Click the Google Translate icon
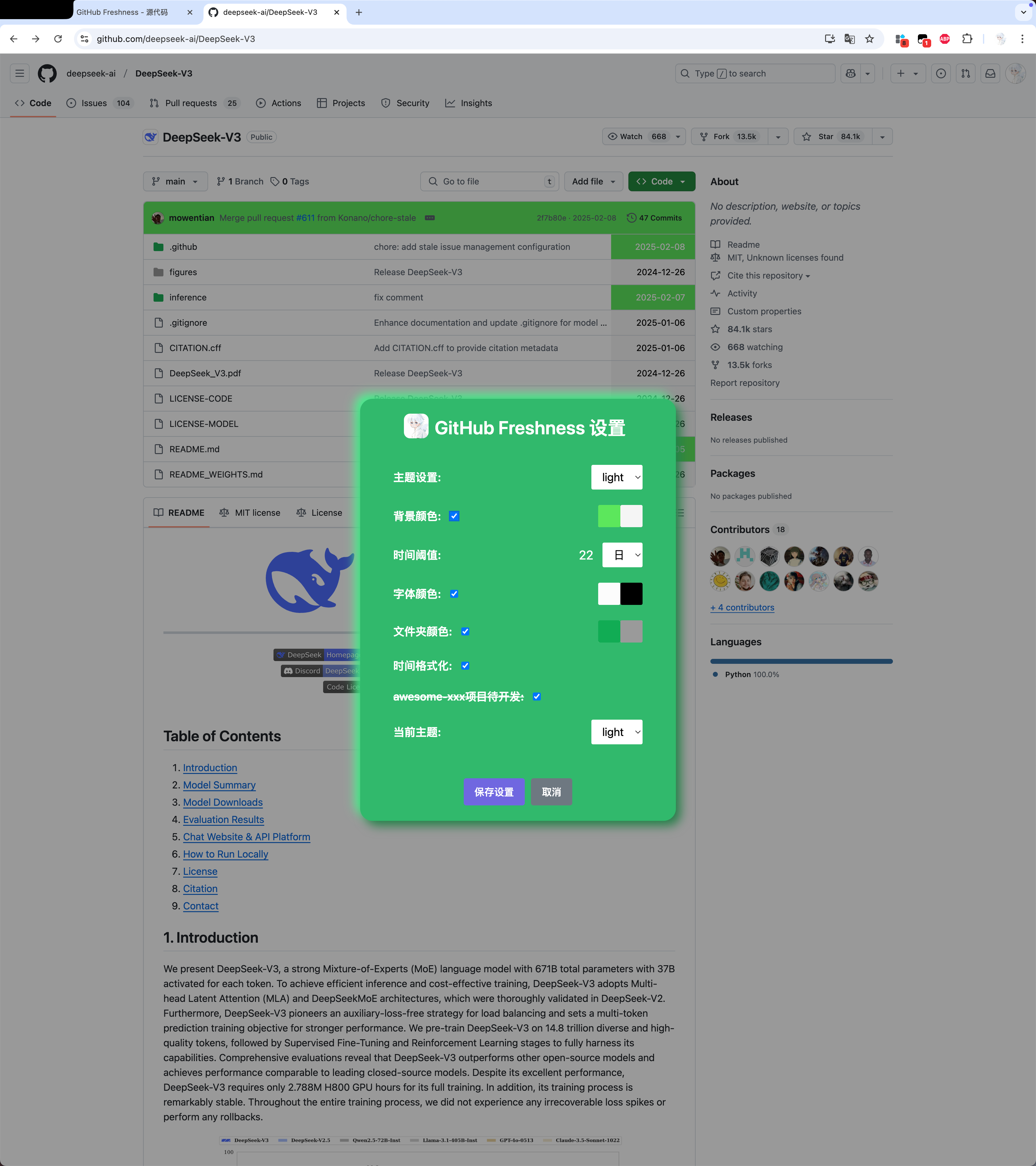Viewport: 1036px width, 1166px height. tap(849, 39)
